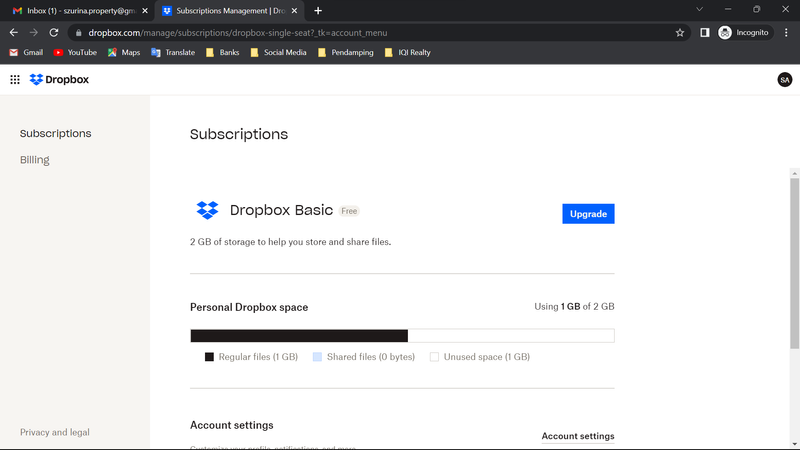Reload the Dropbox subscriptions page
Viewport: 800px width, 450px height.
[54, 33]
